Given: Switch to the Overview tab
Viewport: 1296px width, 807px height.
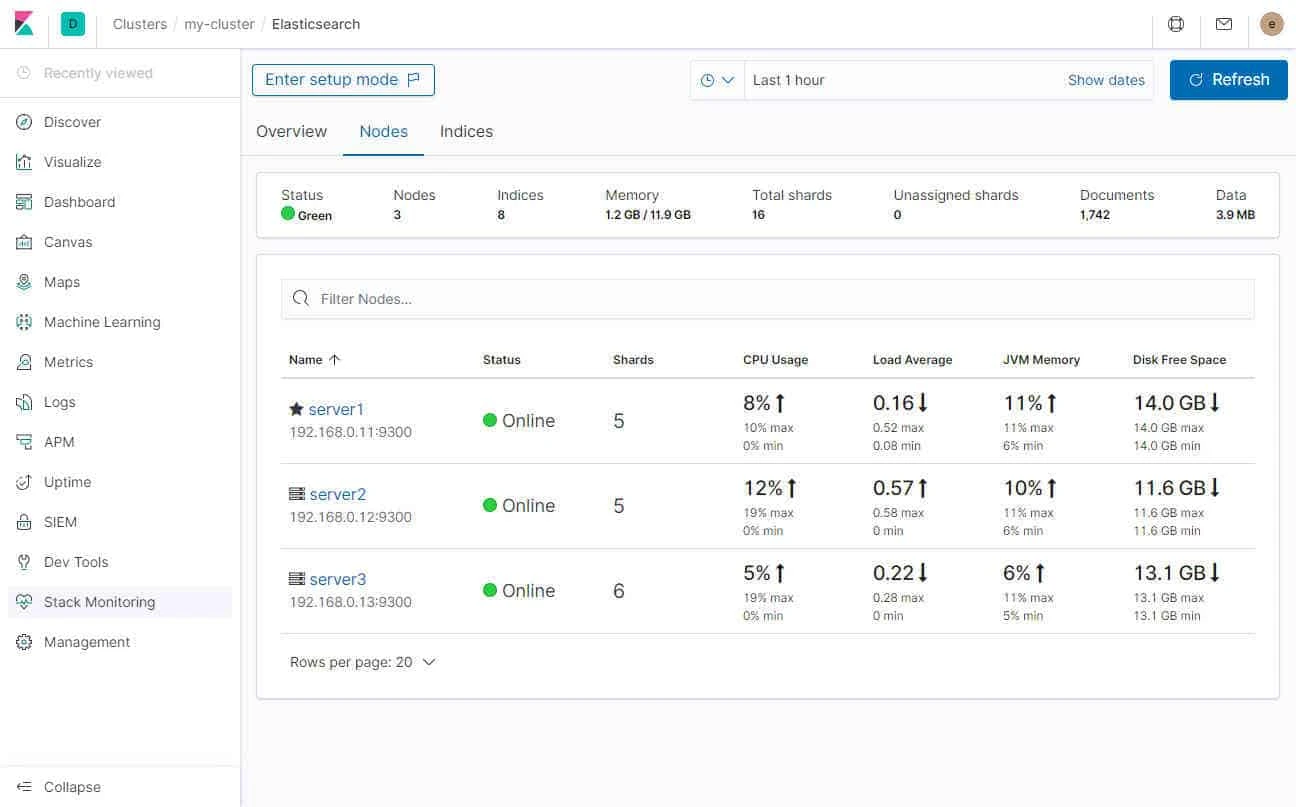Looking at the screenshot, I should (291, 131).
